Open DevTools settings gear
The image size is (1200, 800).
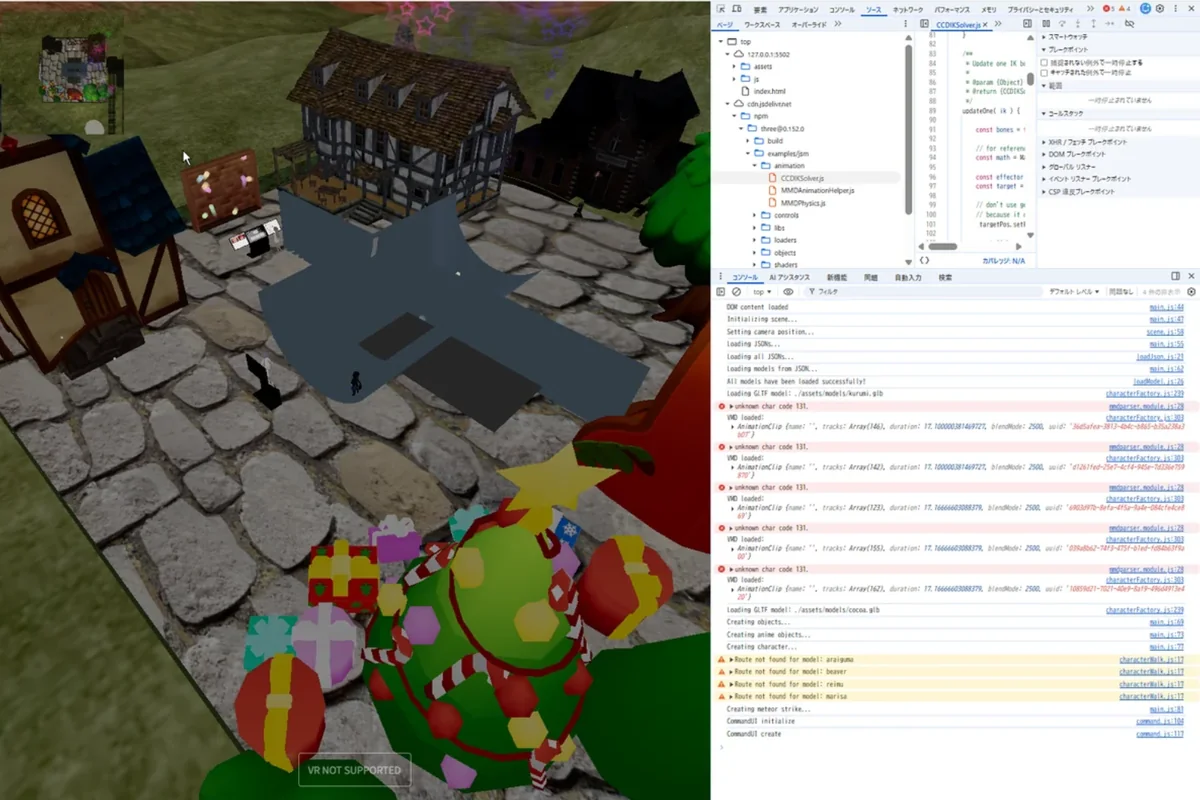(1160, 9)
